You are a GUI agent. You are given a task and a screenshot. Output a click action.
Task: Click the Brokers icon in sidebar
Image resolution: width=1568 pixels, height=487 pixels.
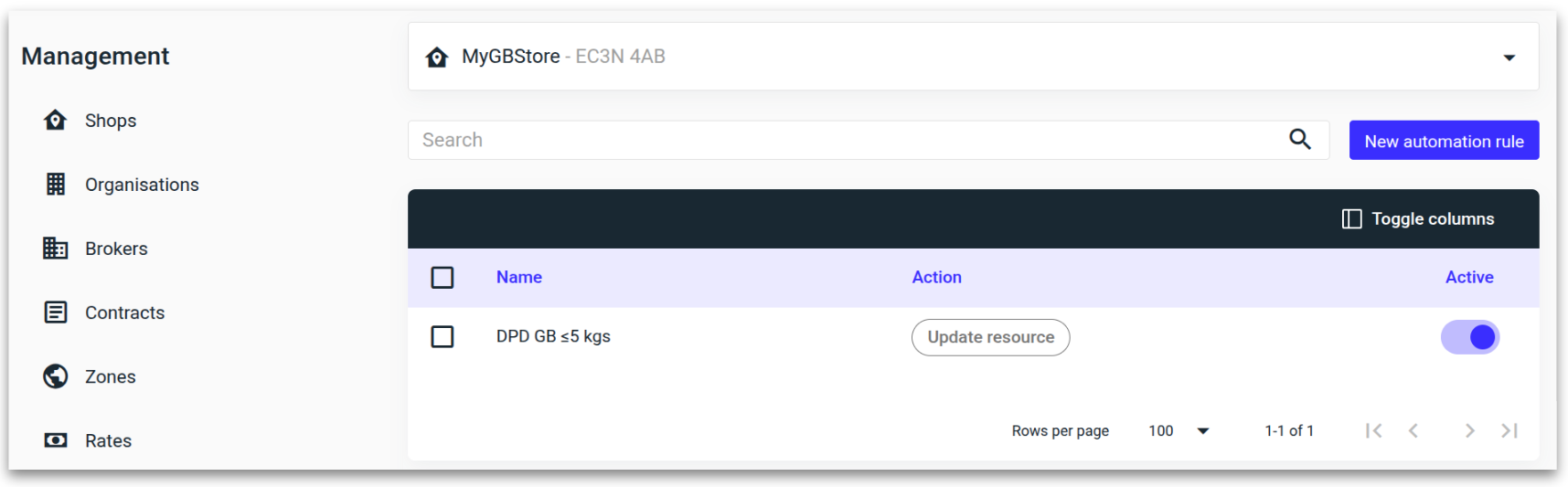(56, 249)
